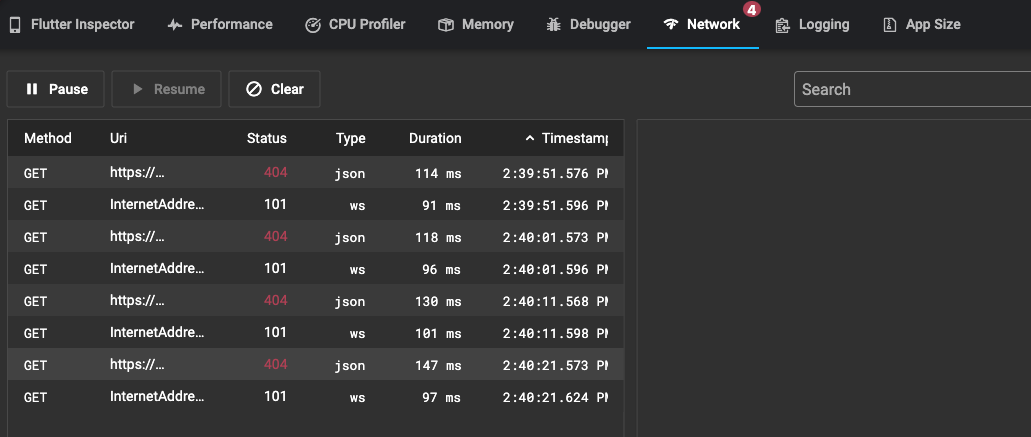Click the Performance pulse icon
The image size is (1031, 437).
point(174,25)
